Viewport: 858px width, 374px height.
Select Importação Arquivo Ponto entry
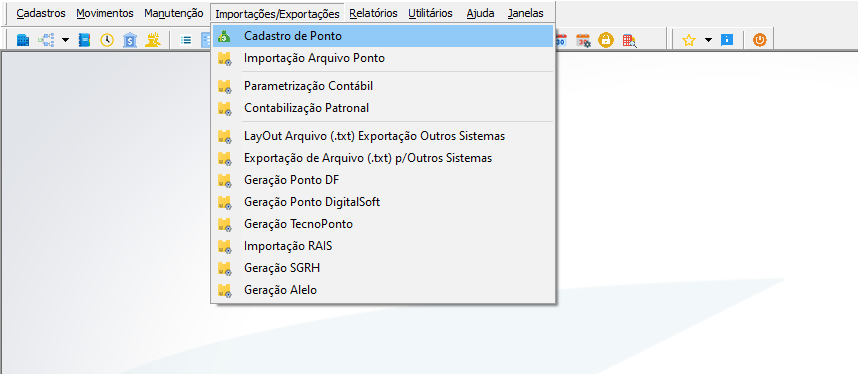(x=383, y=57)
